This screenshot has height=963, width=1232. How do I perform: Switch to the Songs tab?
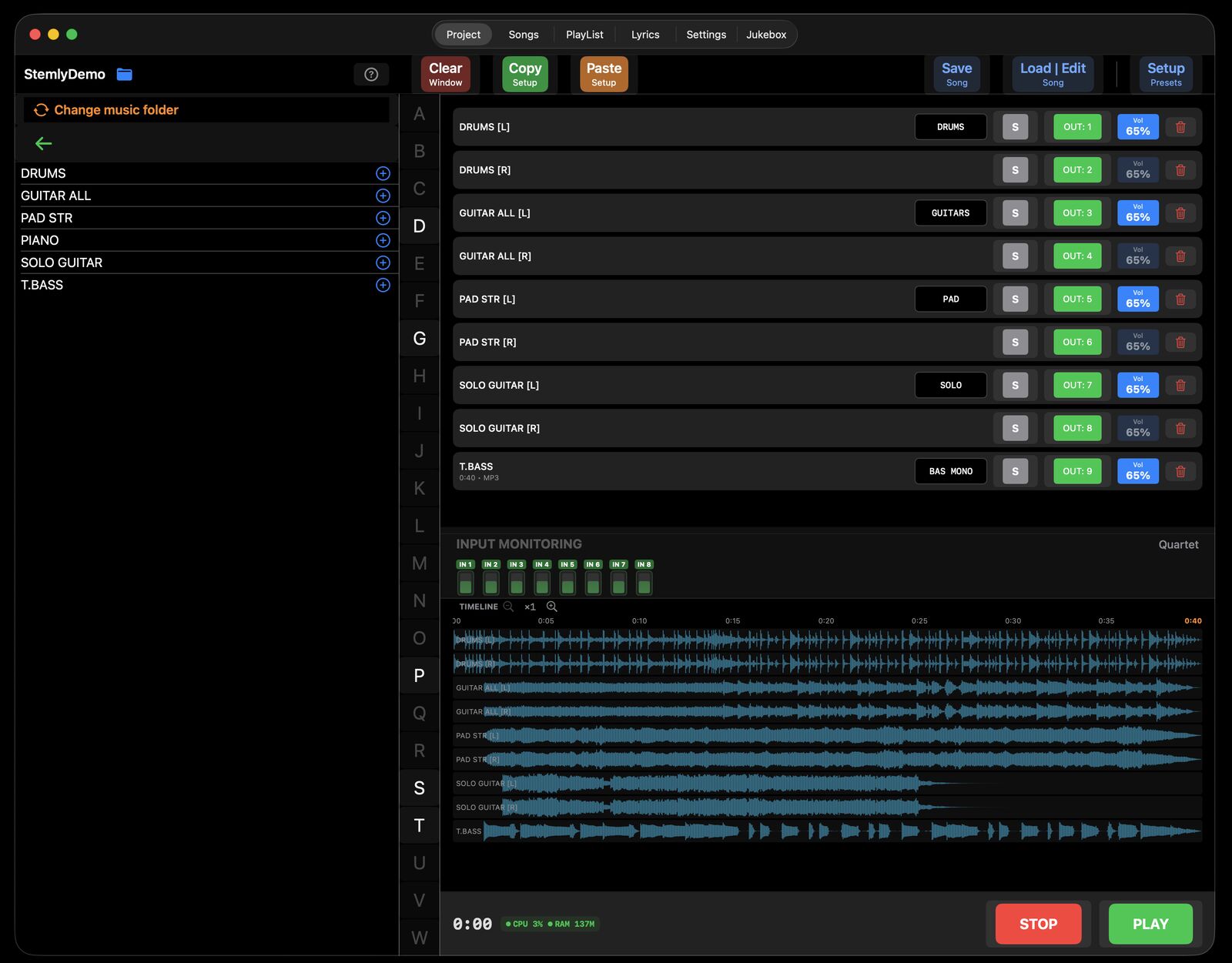[524, 35]
